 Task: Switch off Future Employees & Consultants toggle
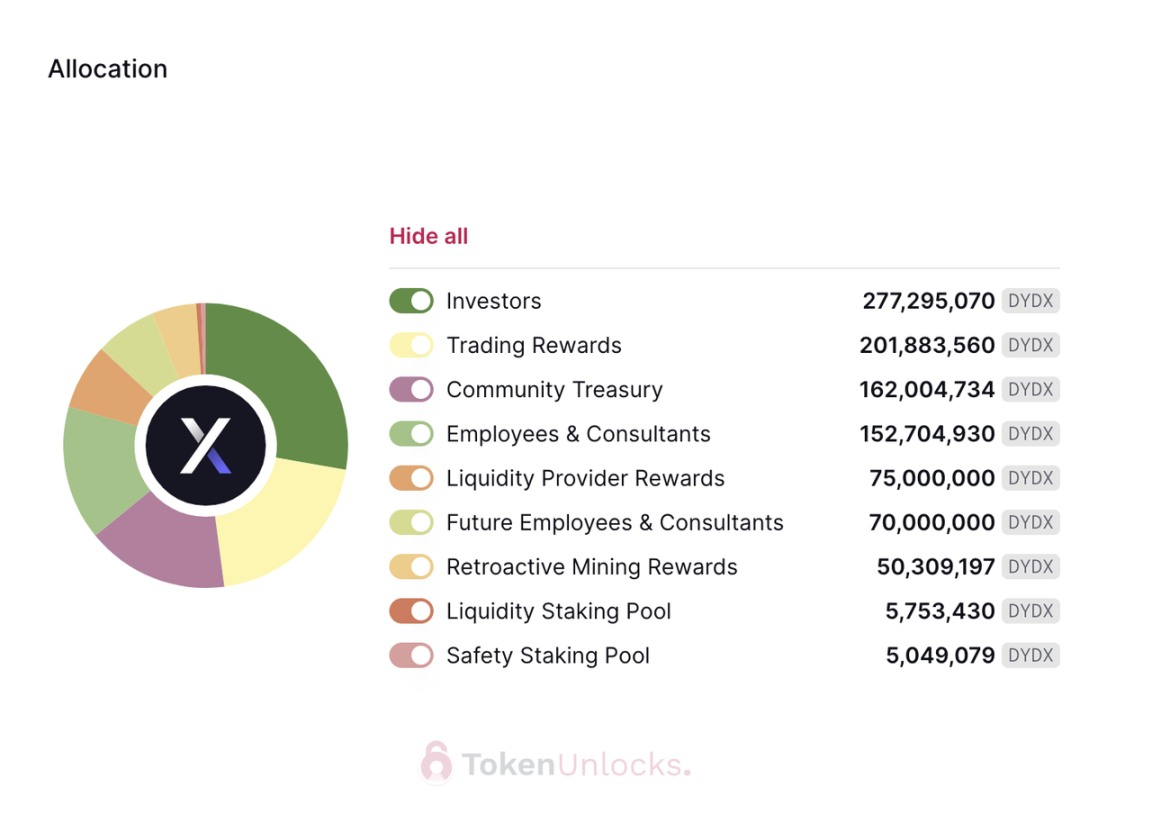click(411, 522)
